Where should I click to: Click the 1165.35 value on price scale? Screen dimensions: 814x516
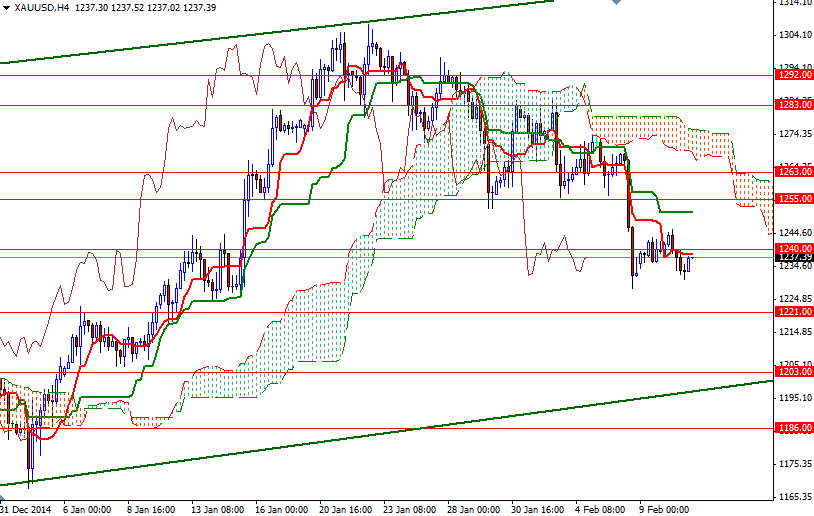(x=795, y=497)
